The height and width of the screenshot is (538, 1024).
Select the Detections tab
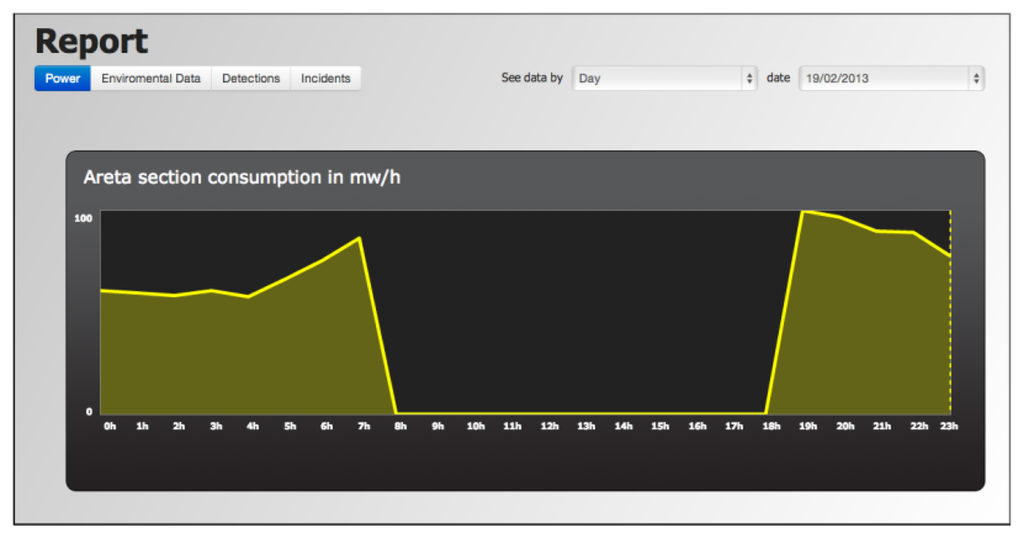coord(251,78)
